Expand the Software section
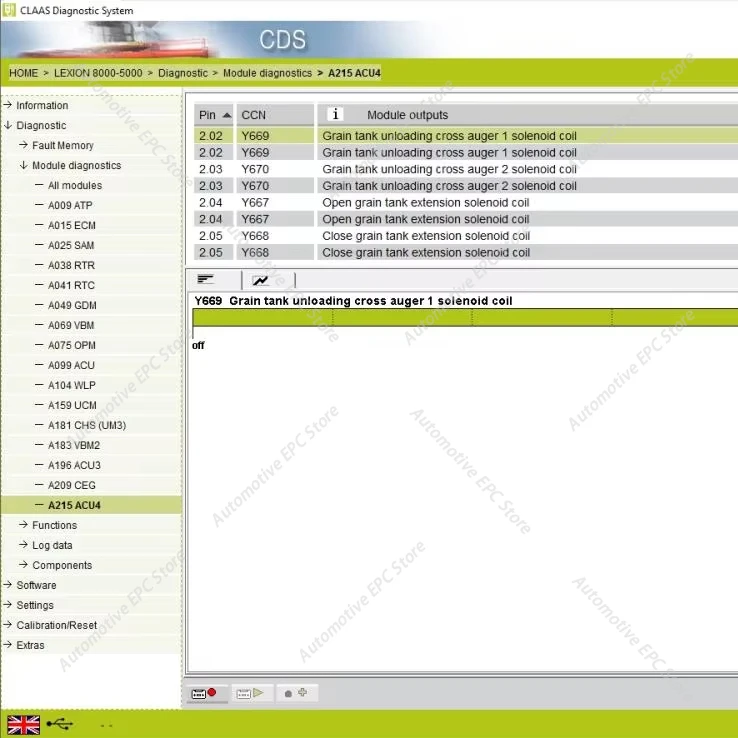 (x=36, y=586)
